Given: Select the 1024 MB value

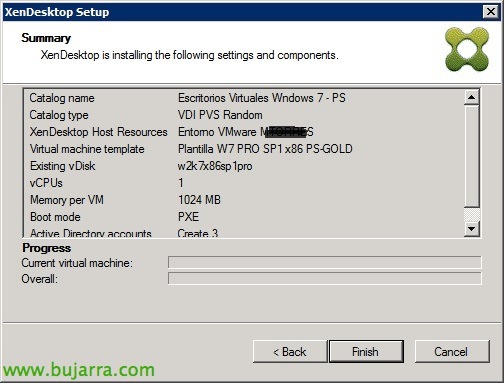Looking at the screenshot, I should (199, 200).
